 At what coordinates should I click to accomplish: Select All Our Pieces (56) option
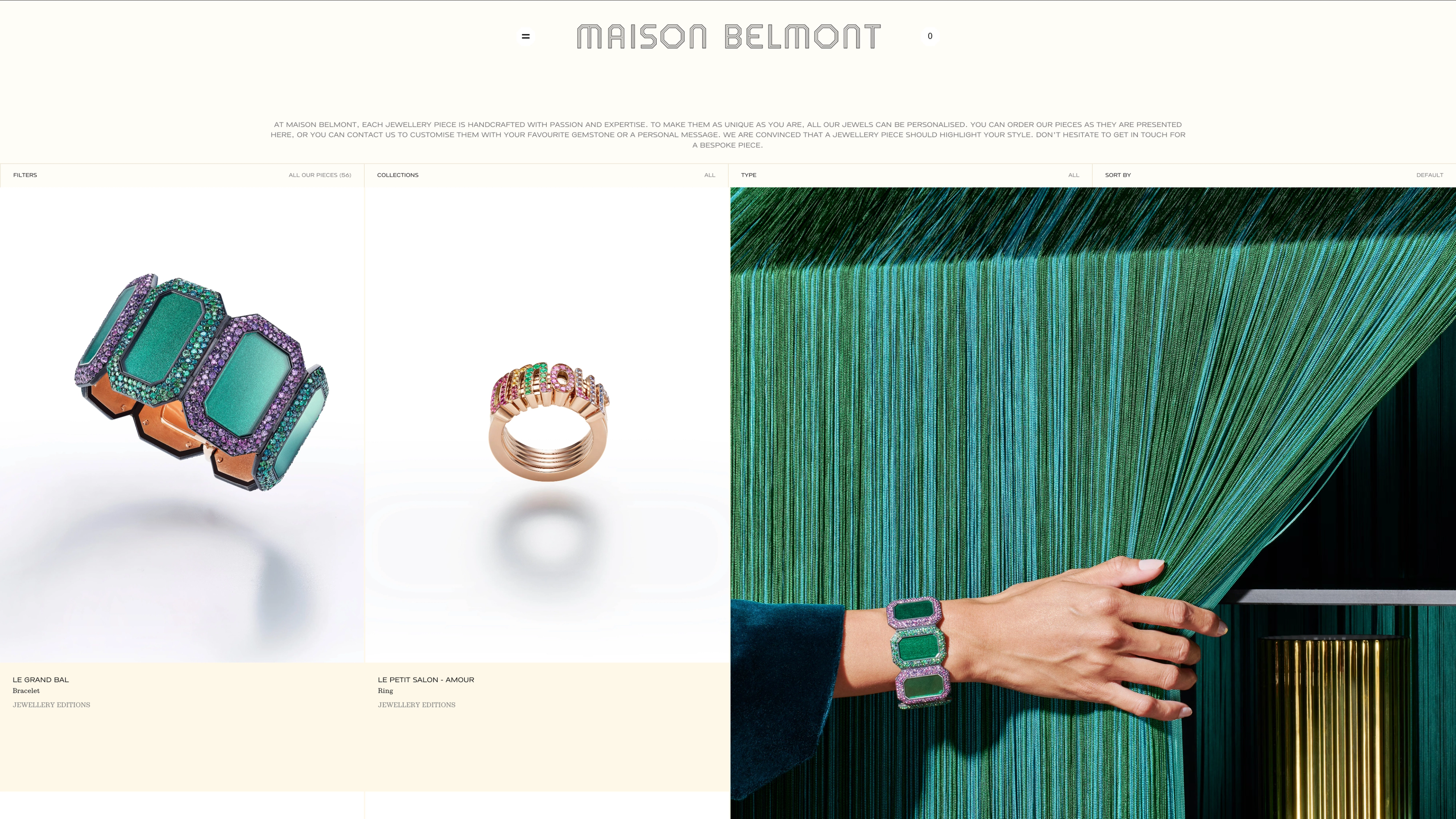tap(320, 175)
